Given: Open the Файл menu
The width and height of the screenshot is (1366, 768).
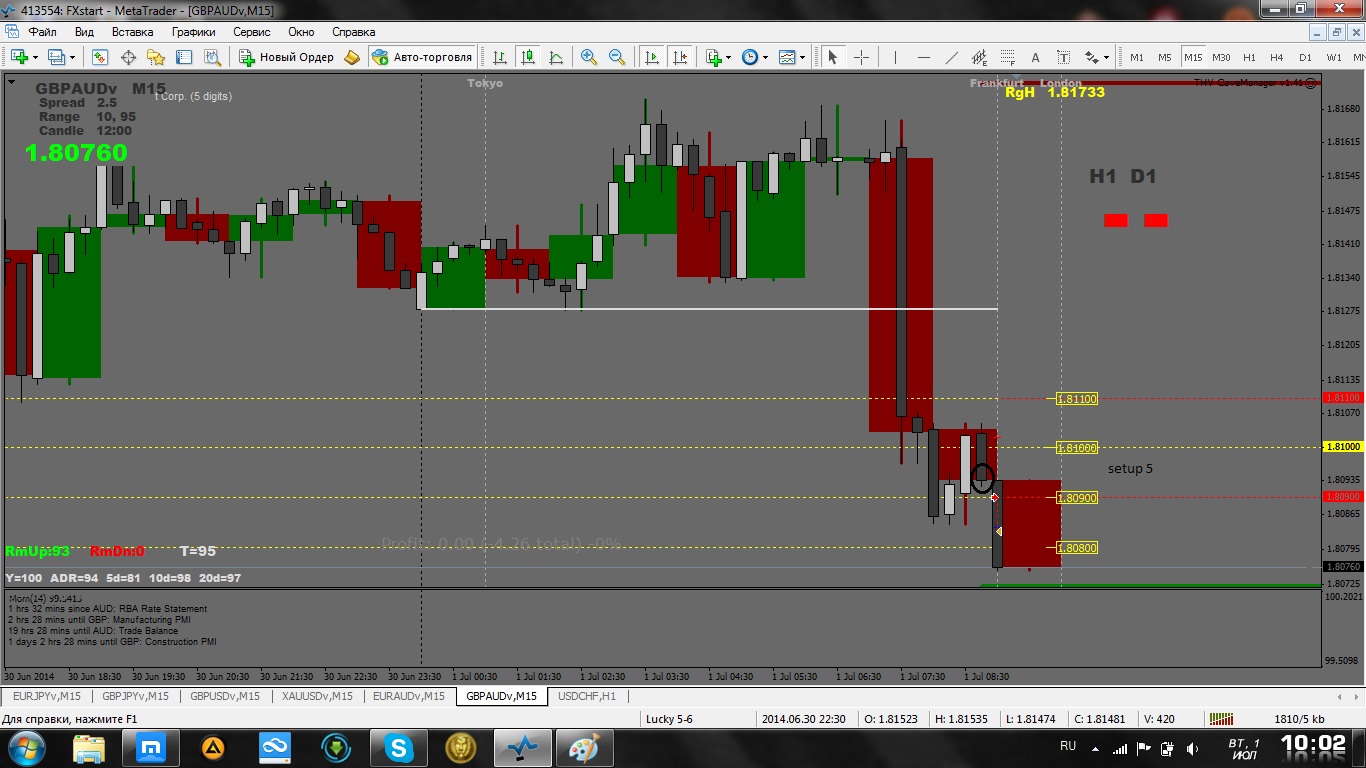Looking at the screenshot, I should click(42, 31).
